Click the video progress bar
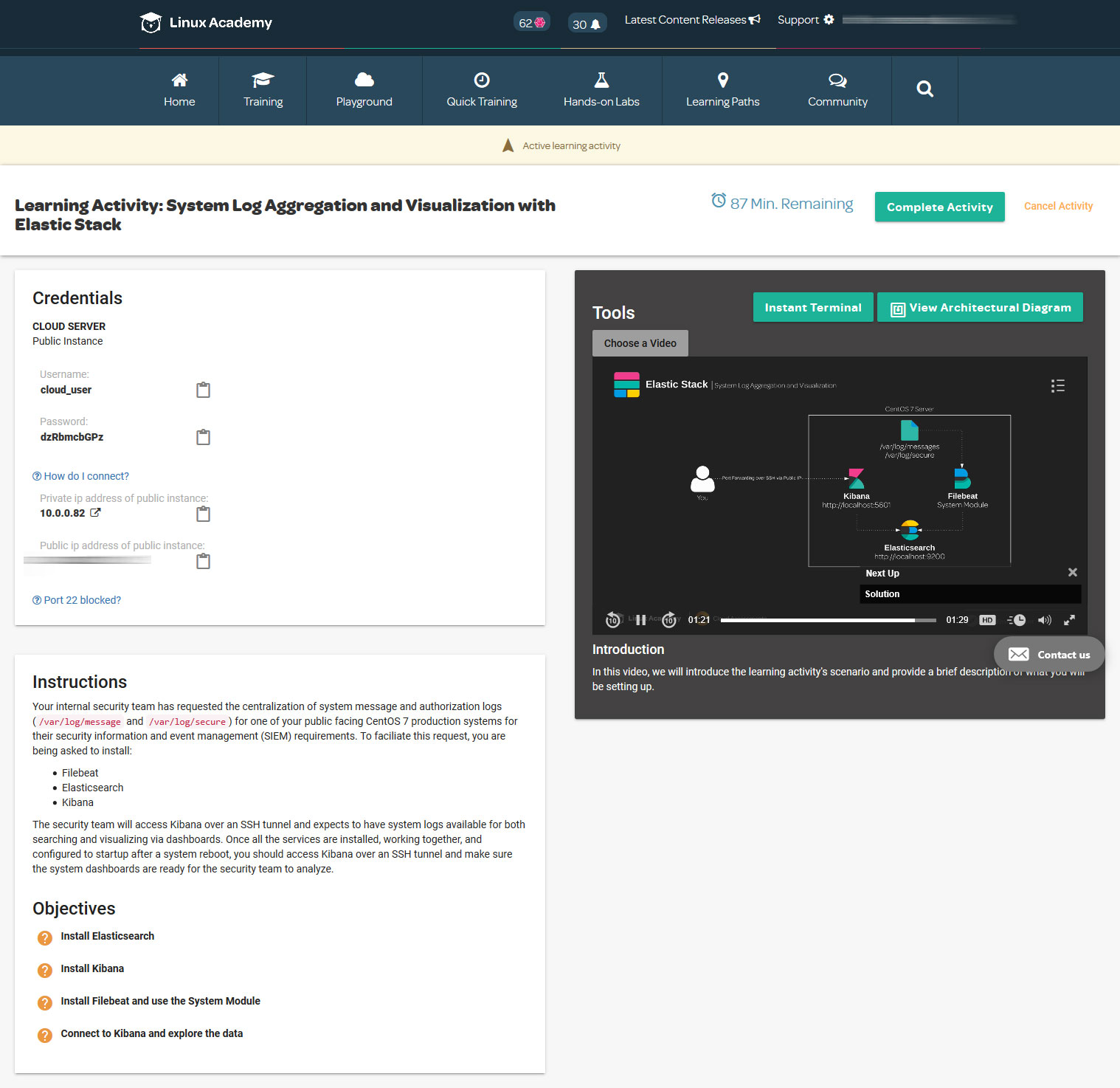This screenshot has width=1120, height=1088. [x=828, y=620]
